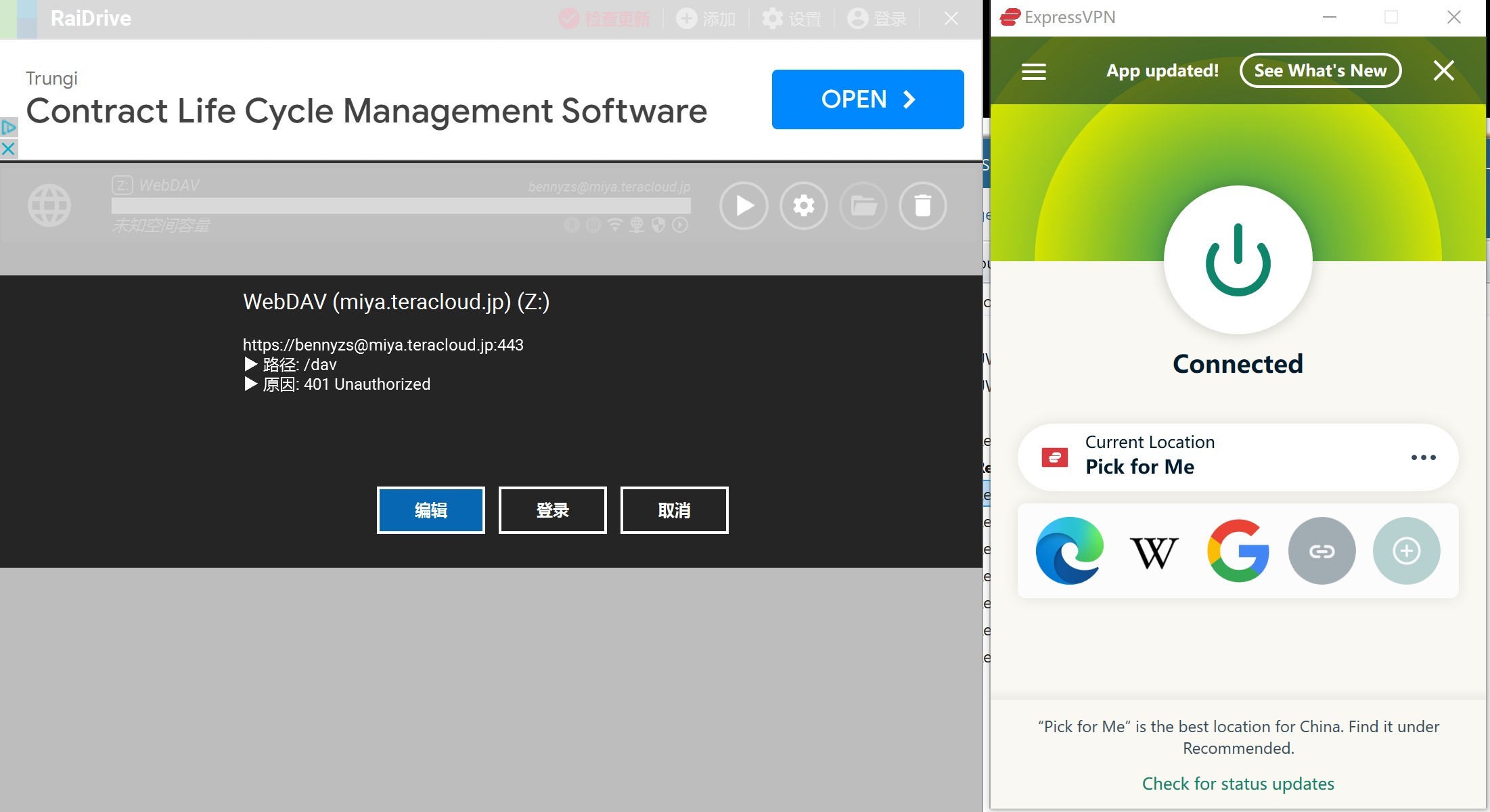This screenshot has height=812, width=1490.
Task: Click the AdChoices triangle icon
Action: [x=8, y=127]
